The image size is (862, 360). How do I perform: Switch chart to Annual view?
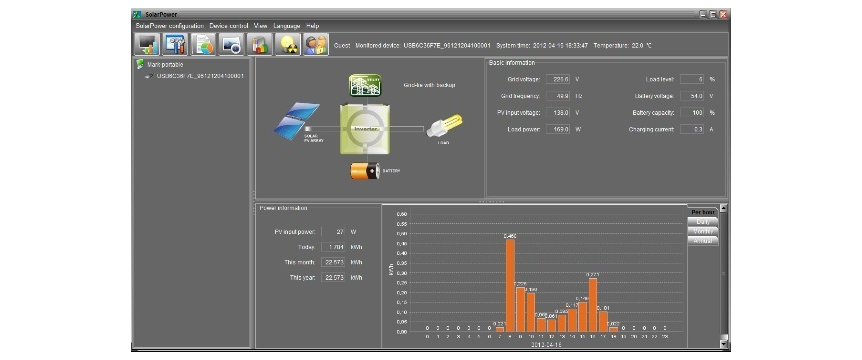703,241
